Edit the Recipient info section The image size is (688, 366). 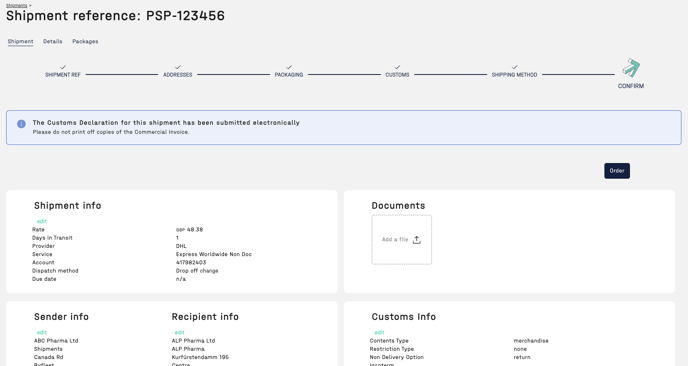tap(179, 332)
